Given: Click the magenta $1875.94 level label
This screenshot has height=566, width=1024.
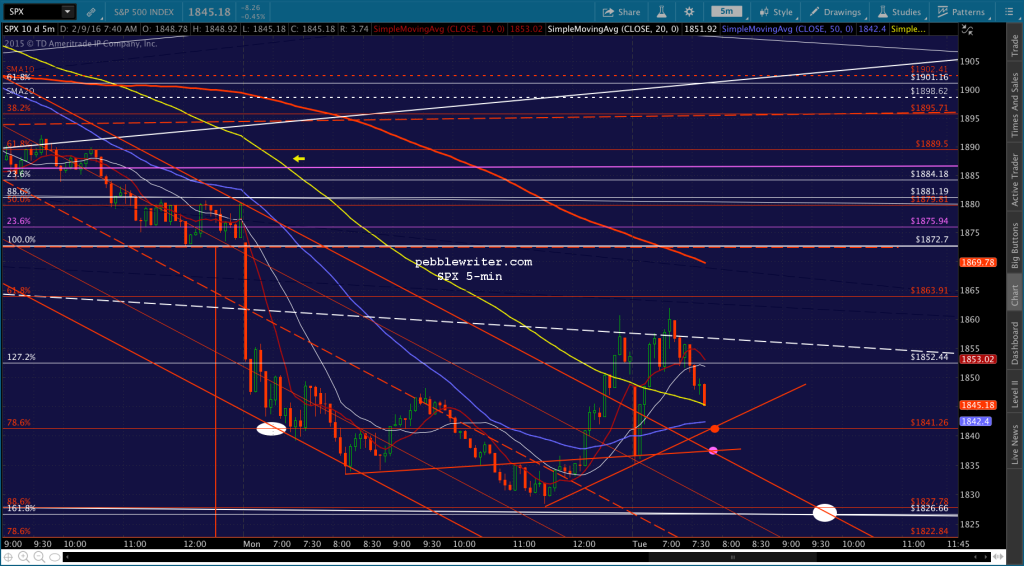Looking at the screenshot, I should pyautogui.click(x=929, y=221).
